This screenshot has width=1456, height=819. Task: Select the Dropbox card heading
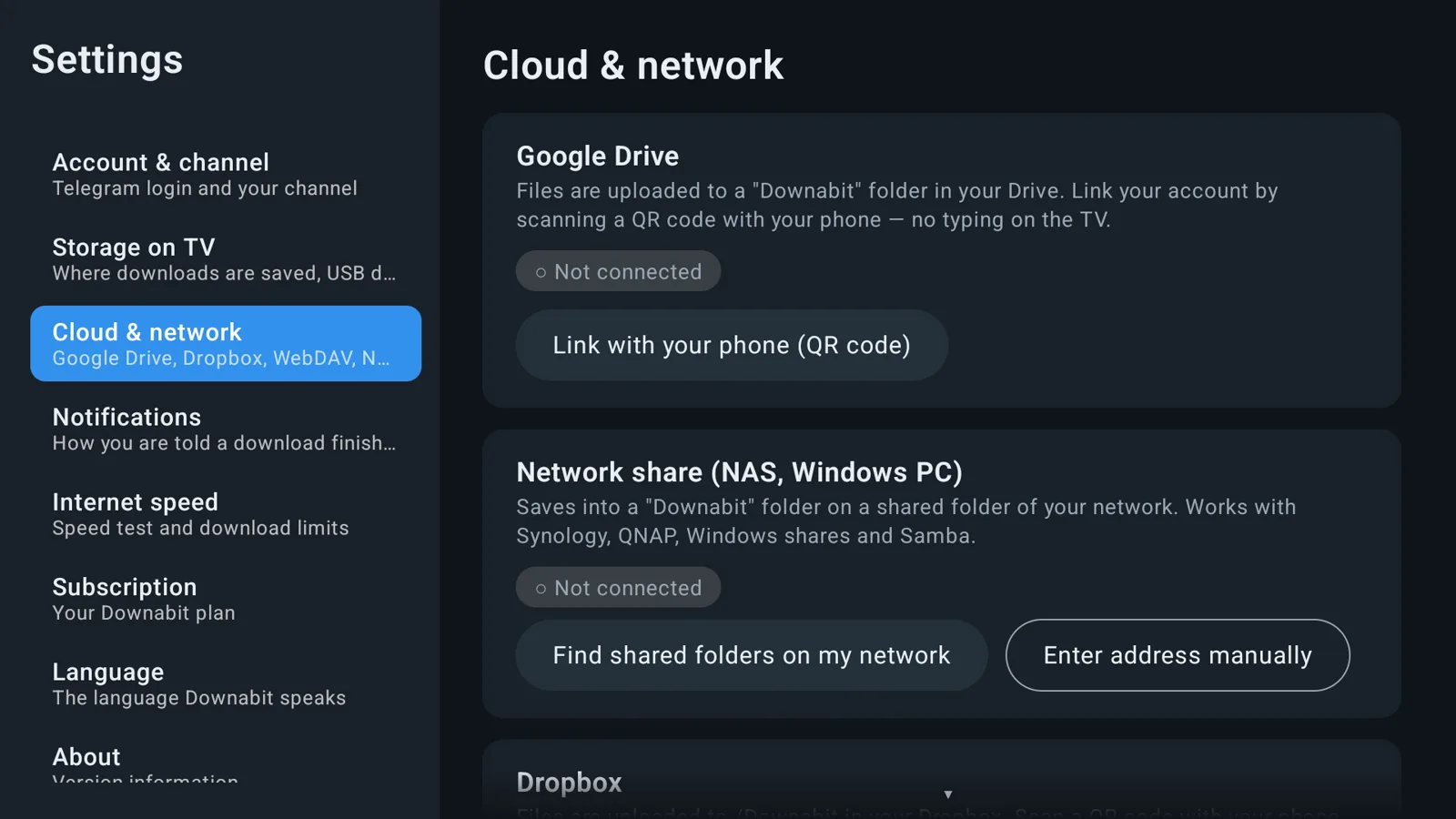569,783
